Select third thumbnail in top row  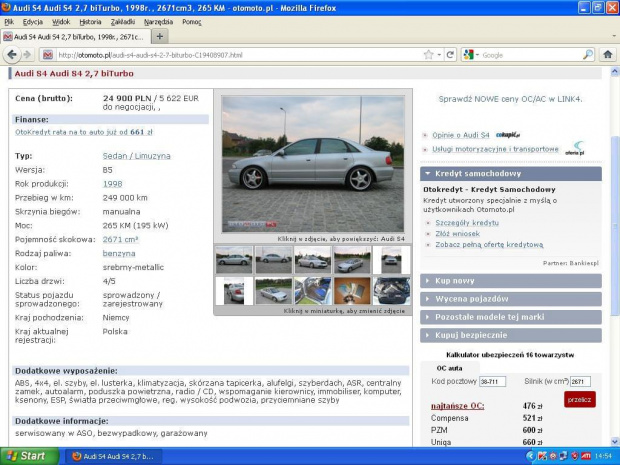pos(312,260)
